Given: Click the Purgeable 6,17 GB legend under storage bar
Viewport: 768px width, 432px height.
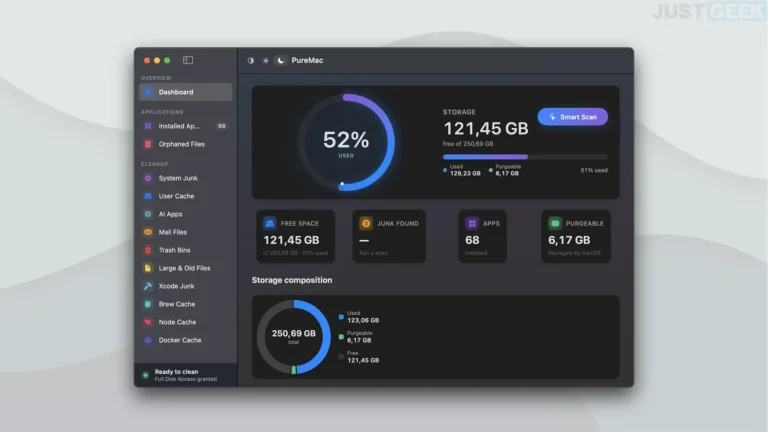Looking at the screenshot, I should [504, 170].
